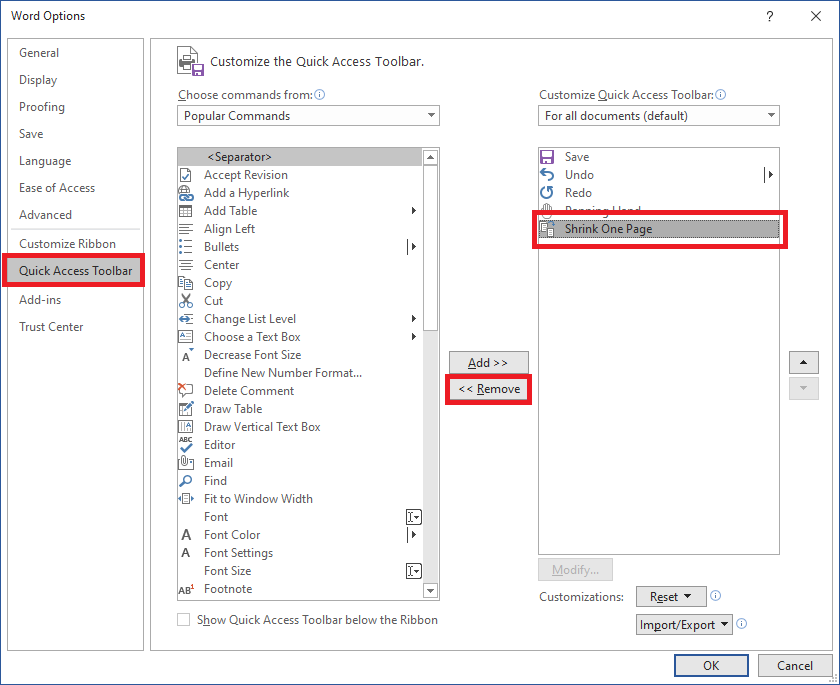This screenshot has width=840, height=685.
Task: Click the Redo icon in right list
Action: click(547, 193)
